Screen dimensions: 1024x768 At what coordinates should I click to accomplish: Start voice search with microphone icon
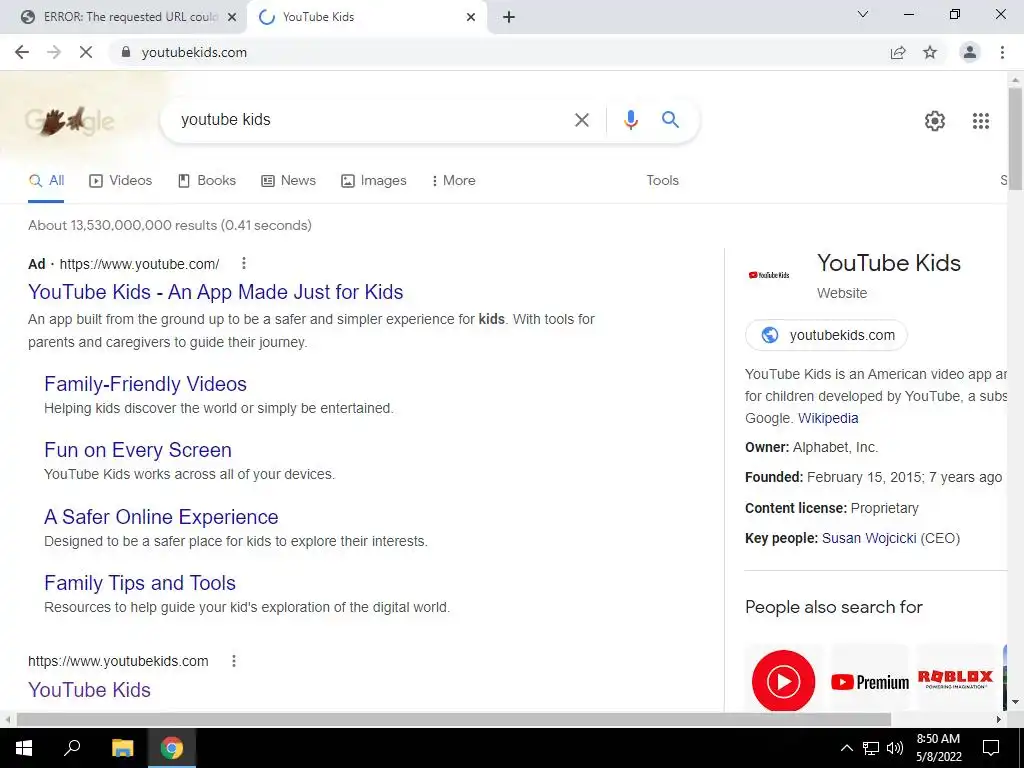(630, 120)
